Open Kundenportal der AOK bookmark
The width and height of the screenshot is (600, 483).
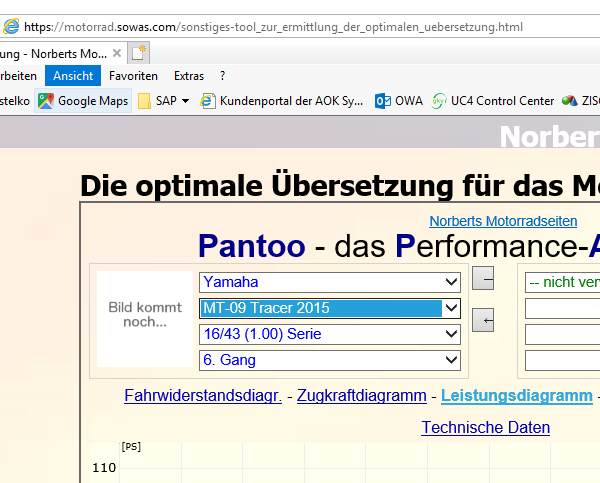[282, 101]
